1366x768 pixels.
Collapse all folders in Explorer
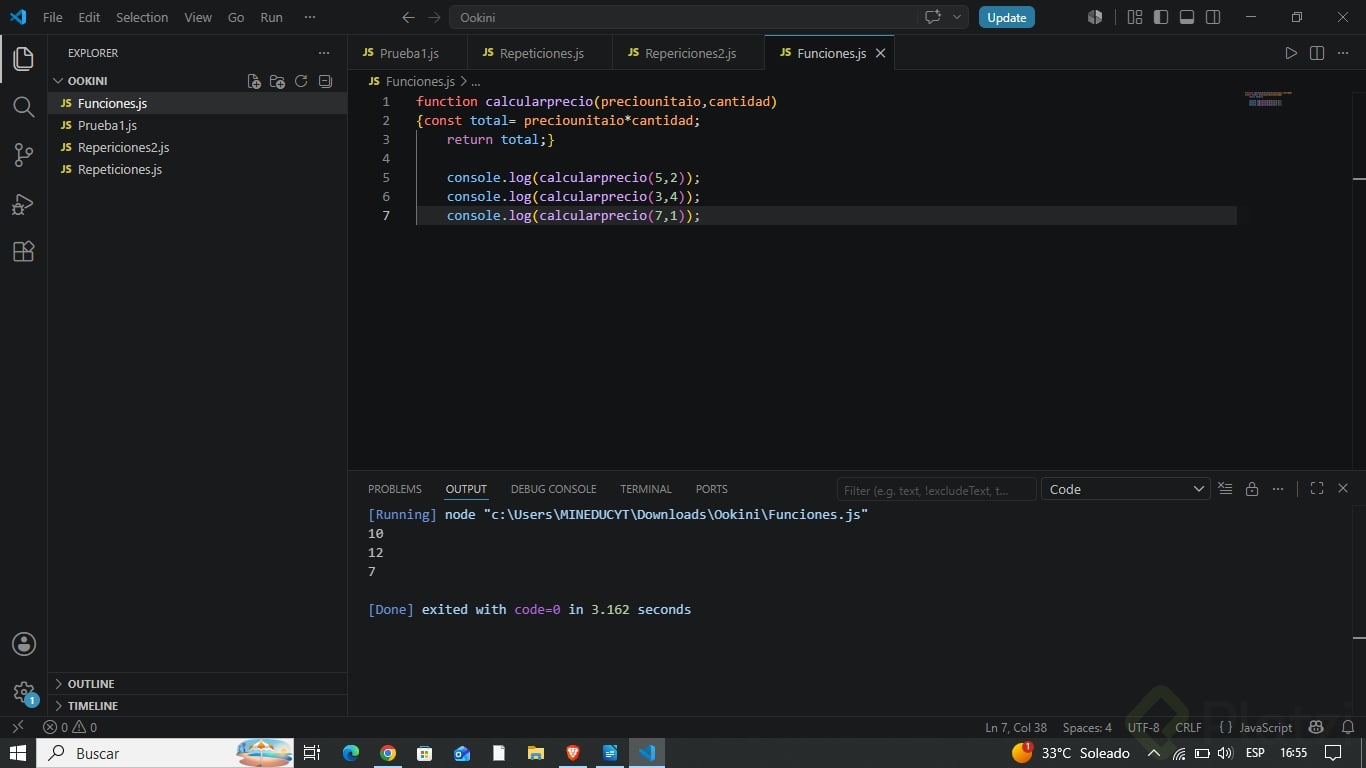325,81
